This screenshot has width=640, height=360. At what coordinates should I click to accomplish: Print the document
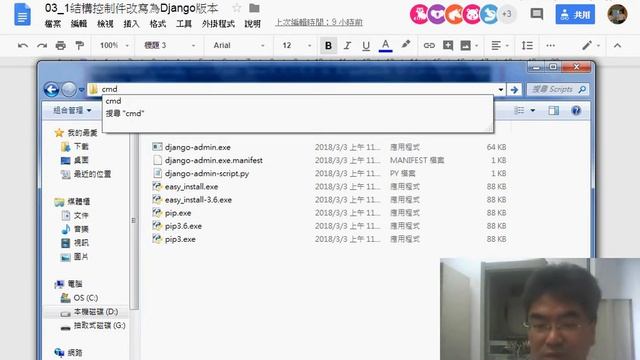pyautogui.click(x=60, y=45)
